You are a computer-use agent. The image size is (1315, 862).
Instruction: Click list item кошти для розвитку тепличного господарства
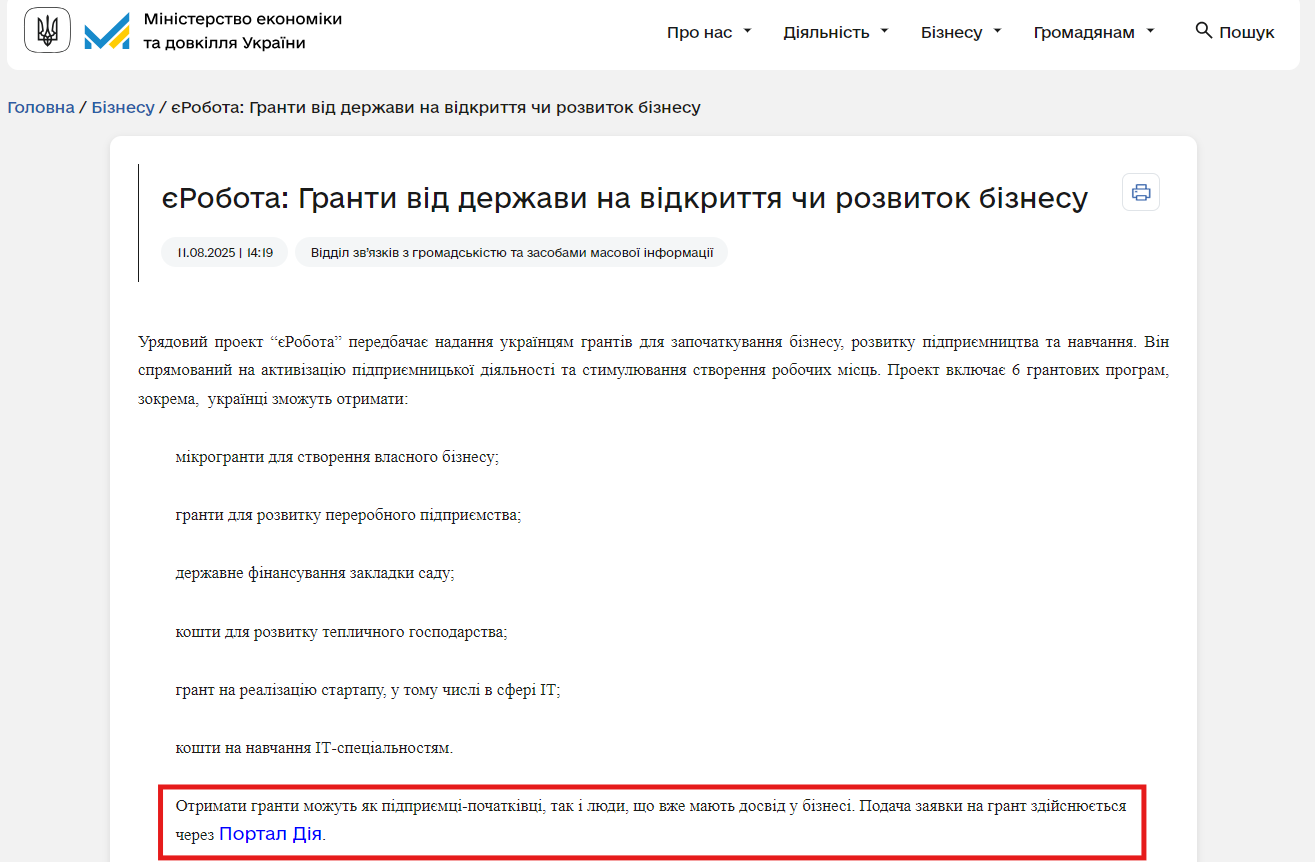341,631
